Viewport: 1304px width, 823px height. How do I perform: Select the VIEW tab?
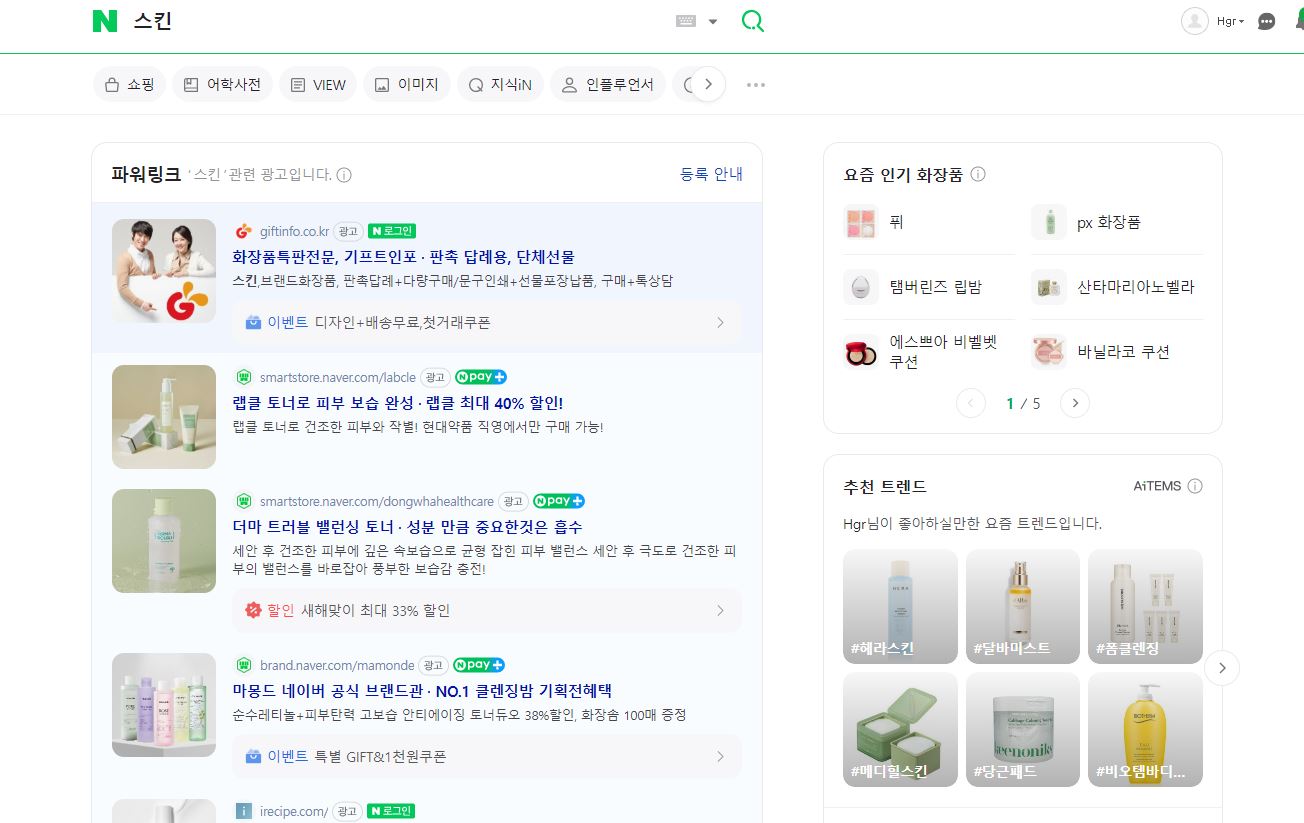pos(318,85)
